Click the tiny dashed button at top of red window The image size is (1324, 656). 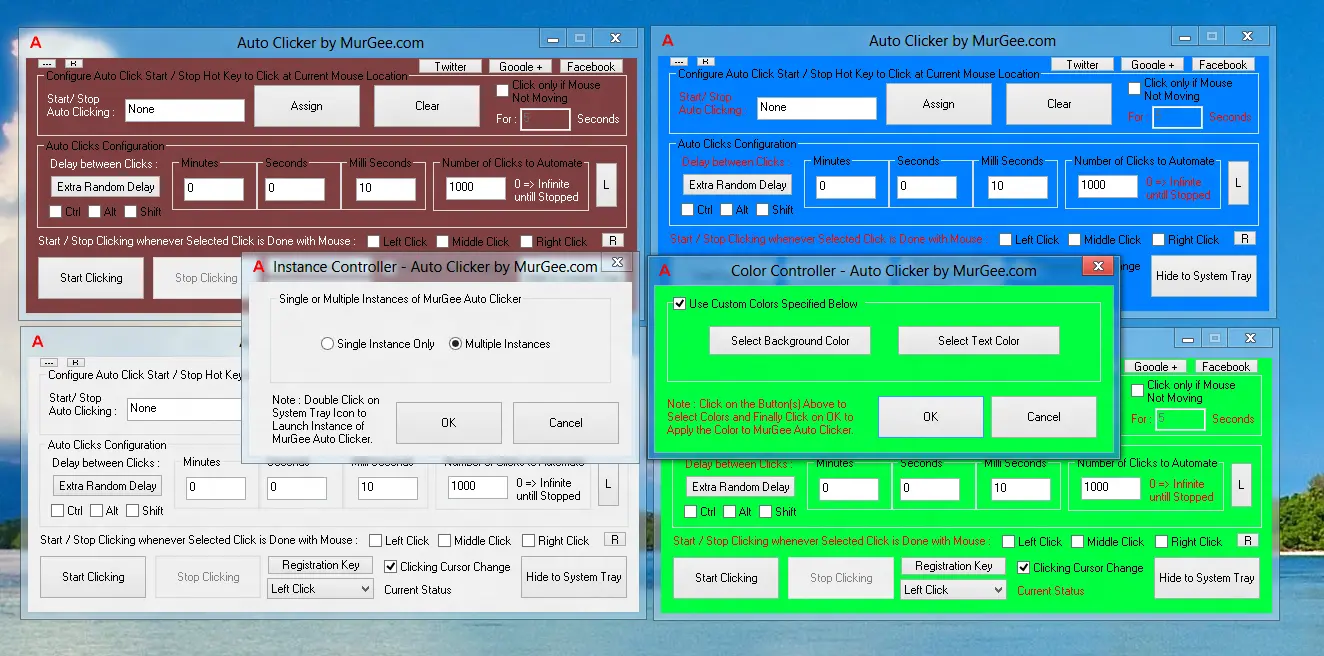[x=48, y=64]
